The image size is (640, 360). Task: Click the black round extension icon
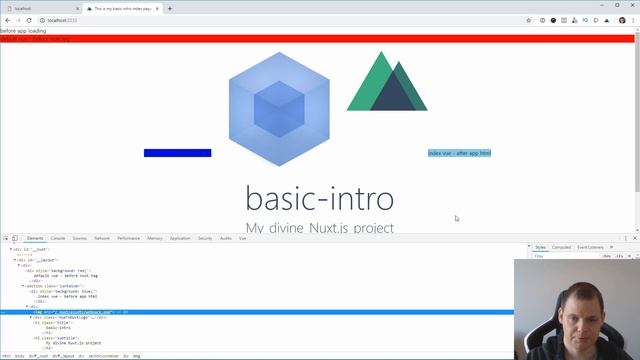coord(553,20)
